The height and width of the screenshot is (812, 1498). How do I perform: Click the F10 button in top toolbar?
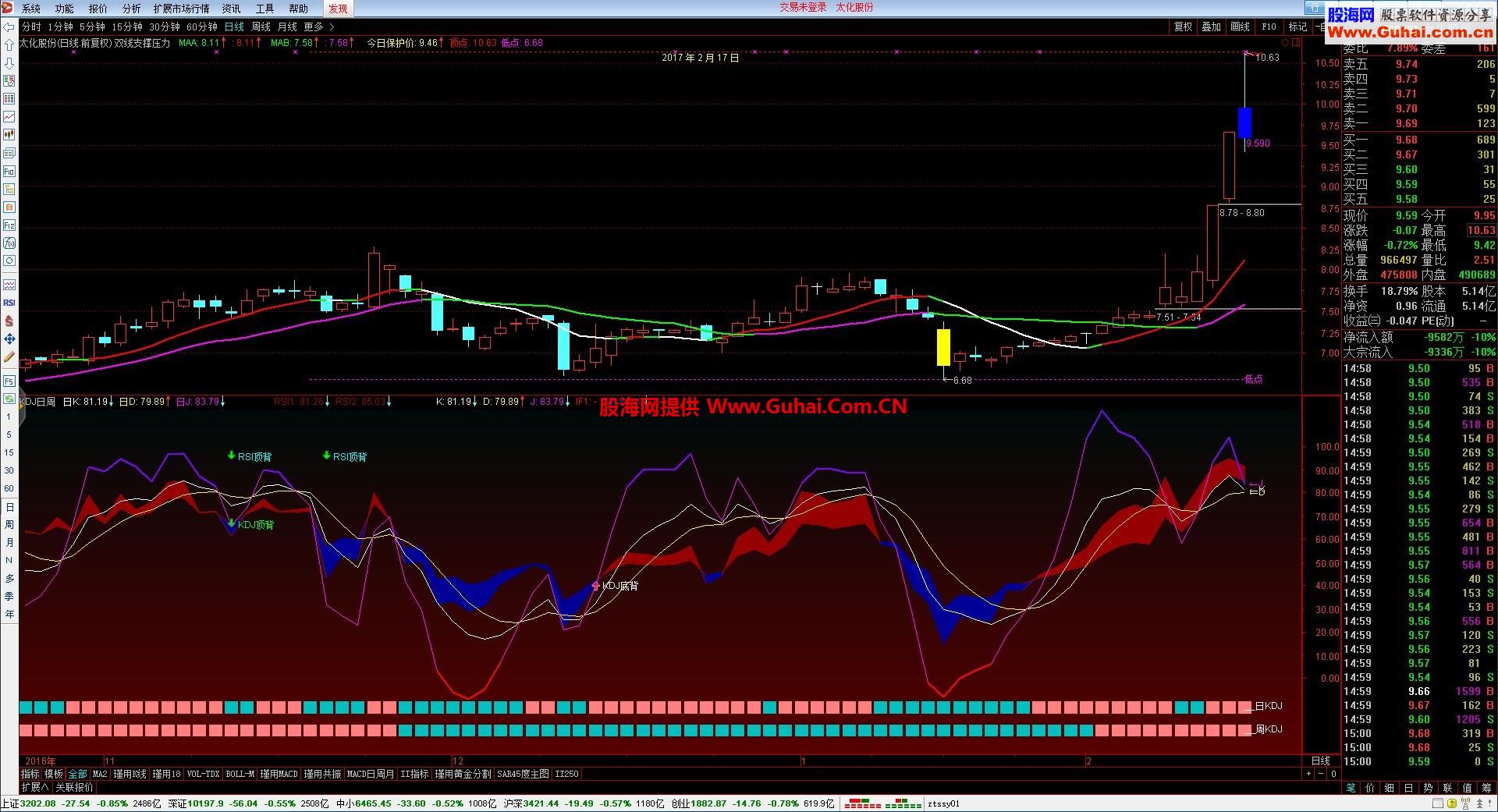[x=1269, y=27]
